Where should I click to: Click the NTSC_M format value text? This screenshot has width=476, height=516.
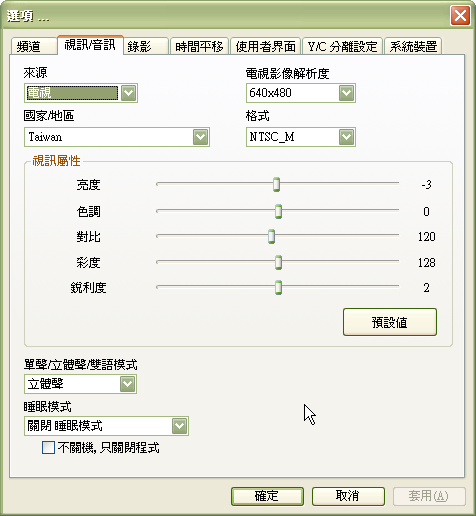pyautogui.click(x=272, y=137)
